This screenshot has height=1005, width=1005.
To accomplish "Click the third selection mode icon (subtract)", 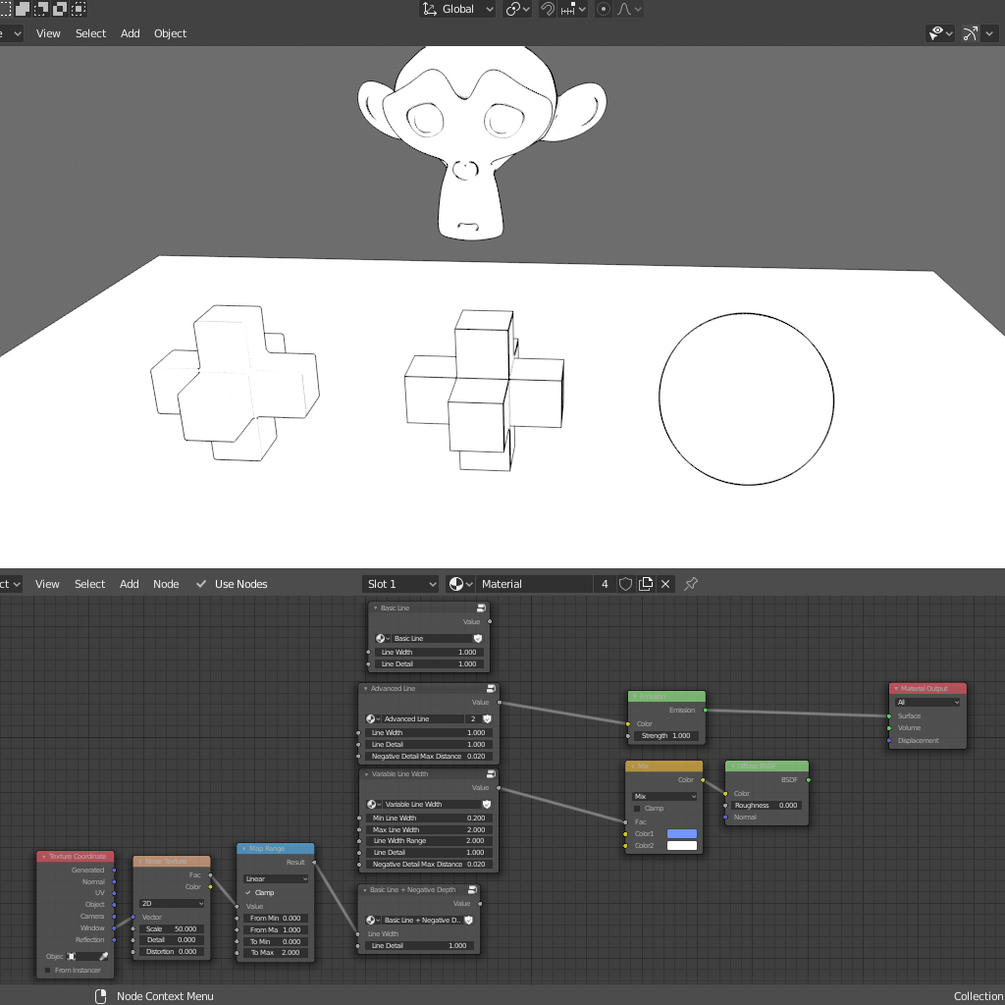I will [x=41, y=8].
